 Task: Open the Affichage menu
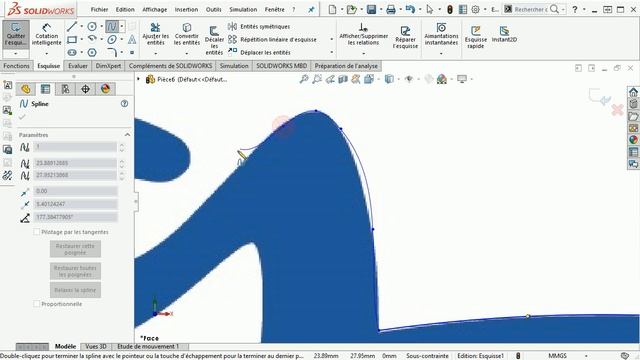click(x=155, y=9)
